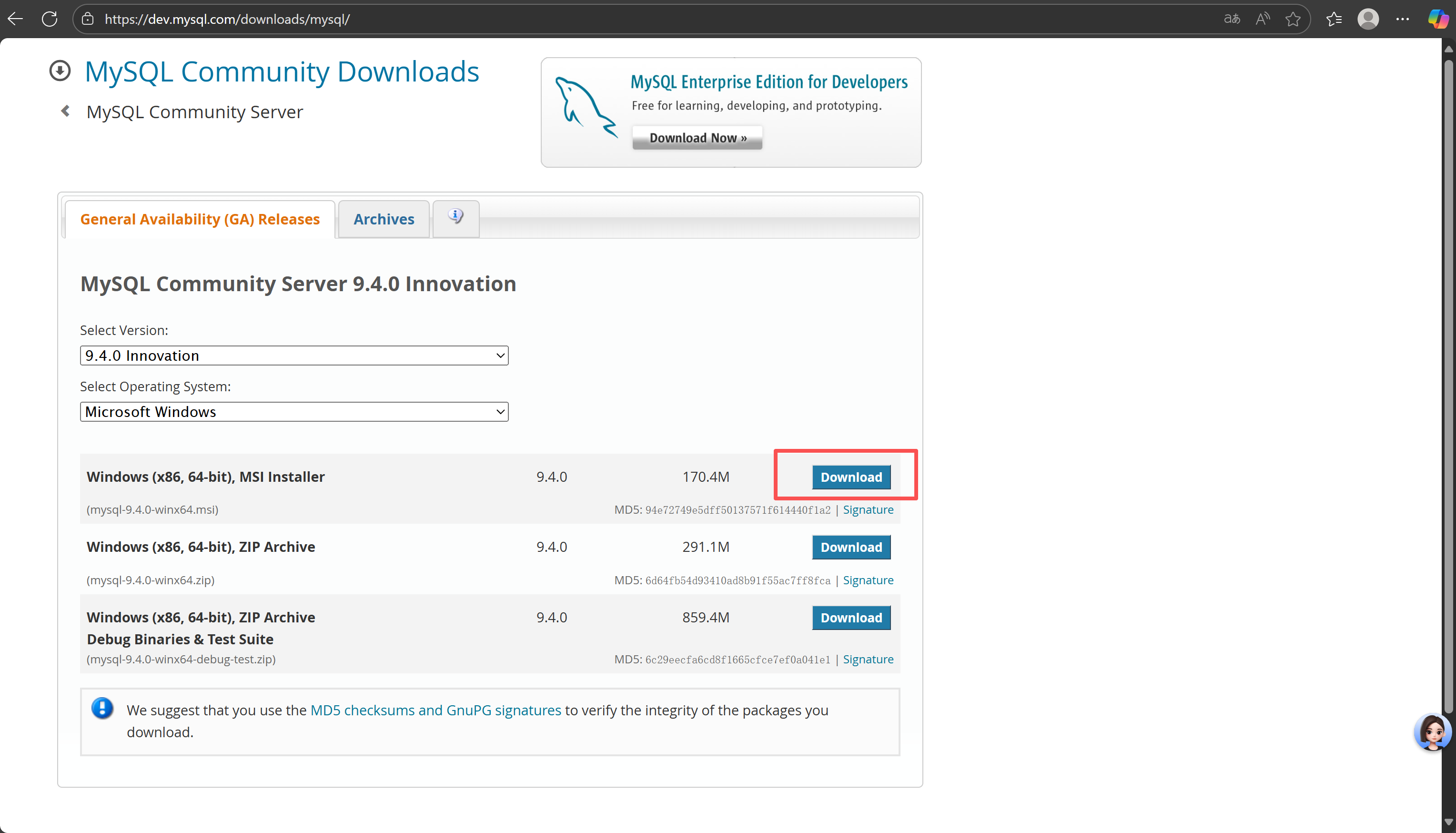This screenshot has width=1456, height=833.
Task: Open the info tab icon
Action: click(x=456, y=217)
